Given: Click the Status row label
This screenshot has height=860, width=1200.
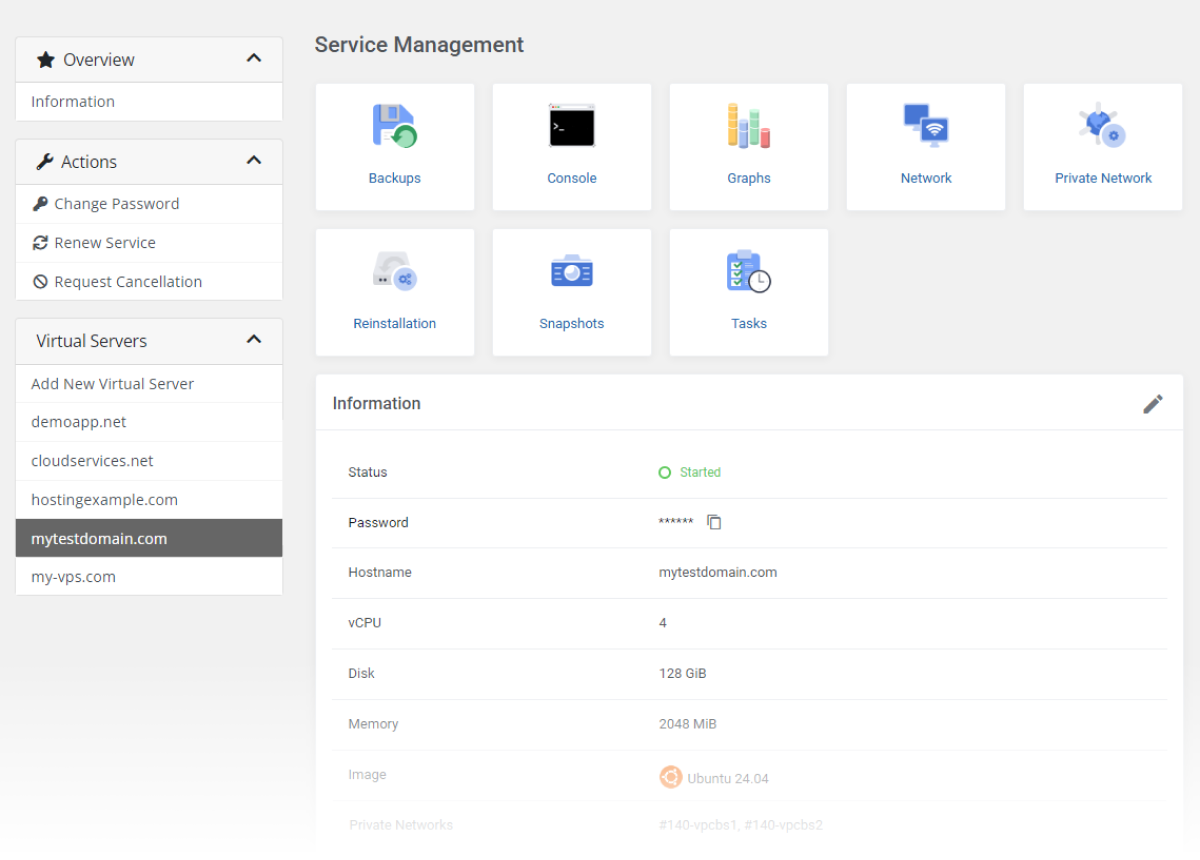Looking at the screenshot, I should tap(368, 472).
